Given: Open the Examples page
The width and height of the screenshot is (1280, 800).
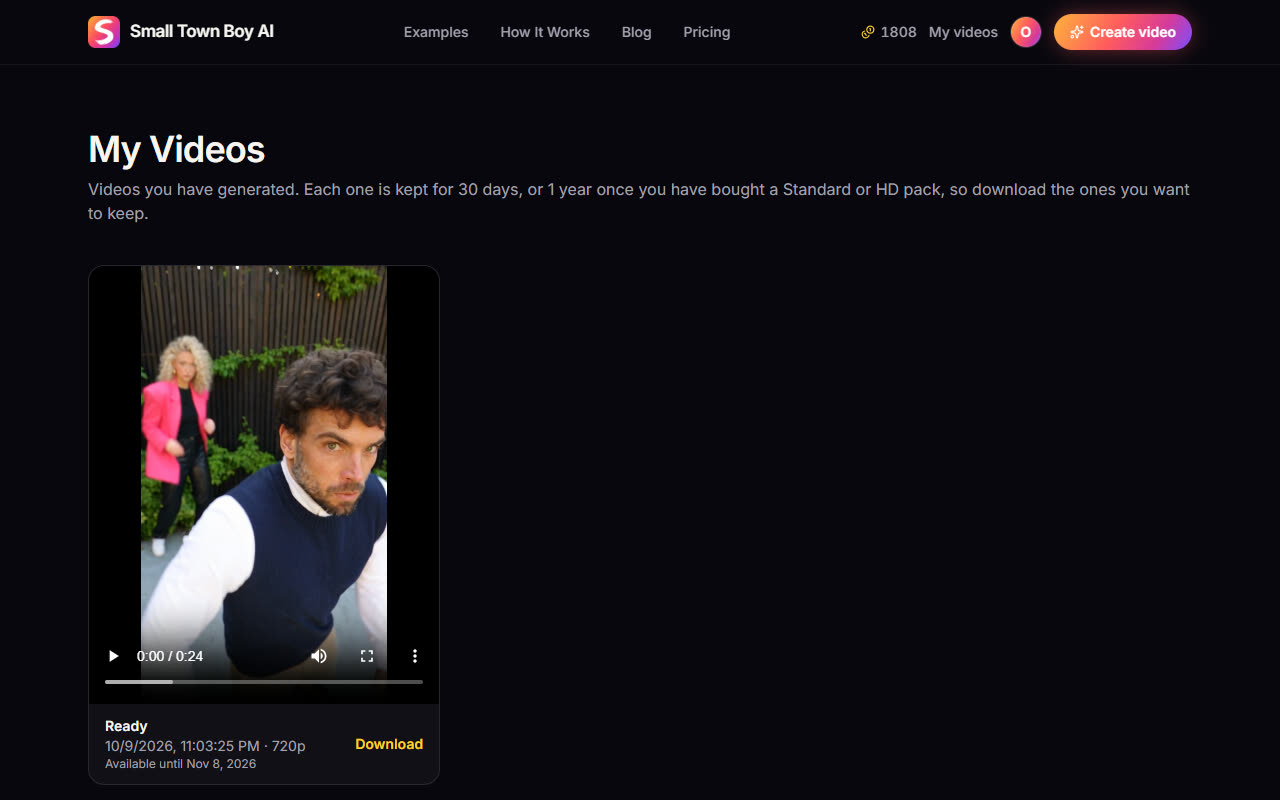Looking at the screenshot, I should pos(436,32).
